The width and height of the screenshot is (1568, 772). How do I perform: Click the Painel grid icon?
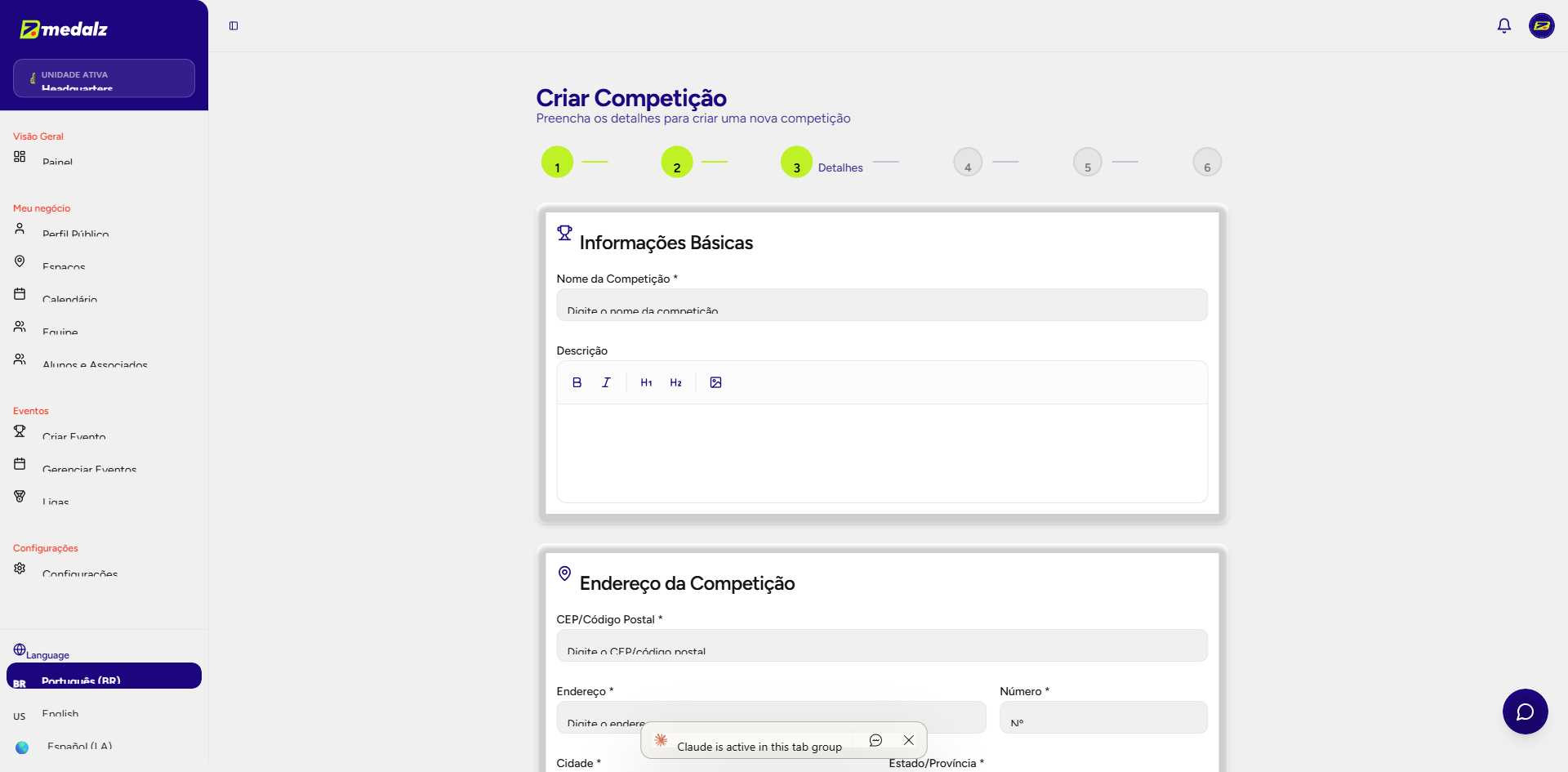[x=20, y=156]
